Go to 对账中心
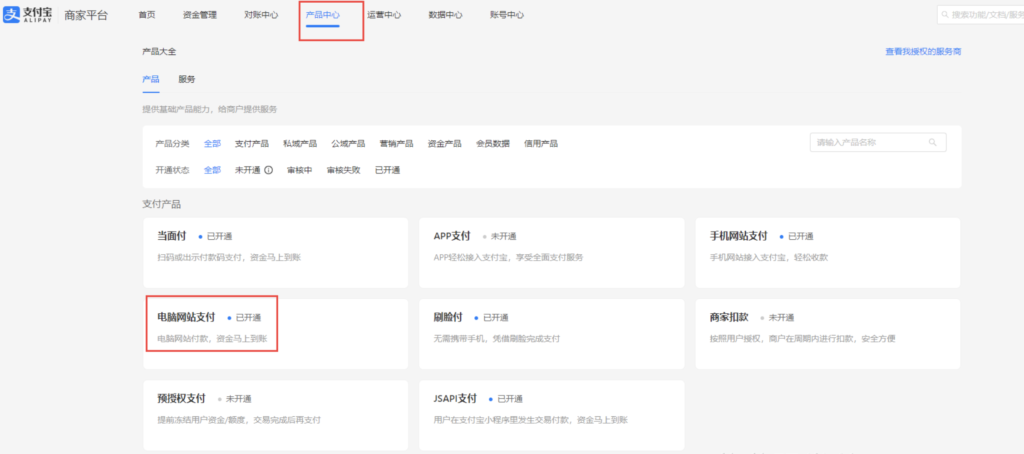Viewport: 1024px width, 454px height. [261, 15]
